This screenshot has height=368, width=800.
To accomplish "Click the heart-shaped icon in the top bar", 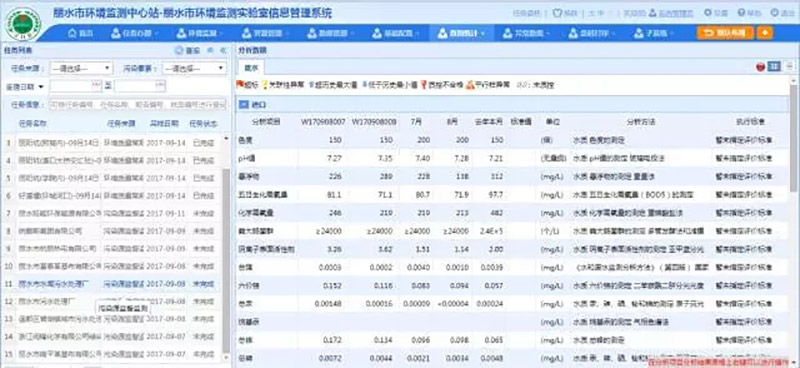I will click(557, 13).
